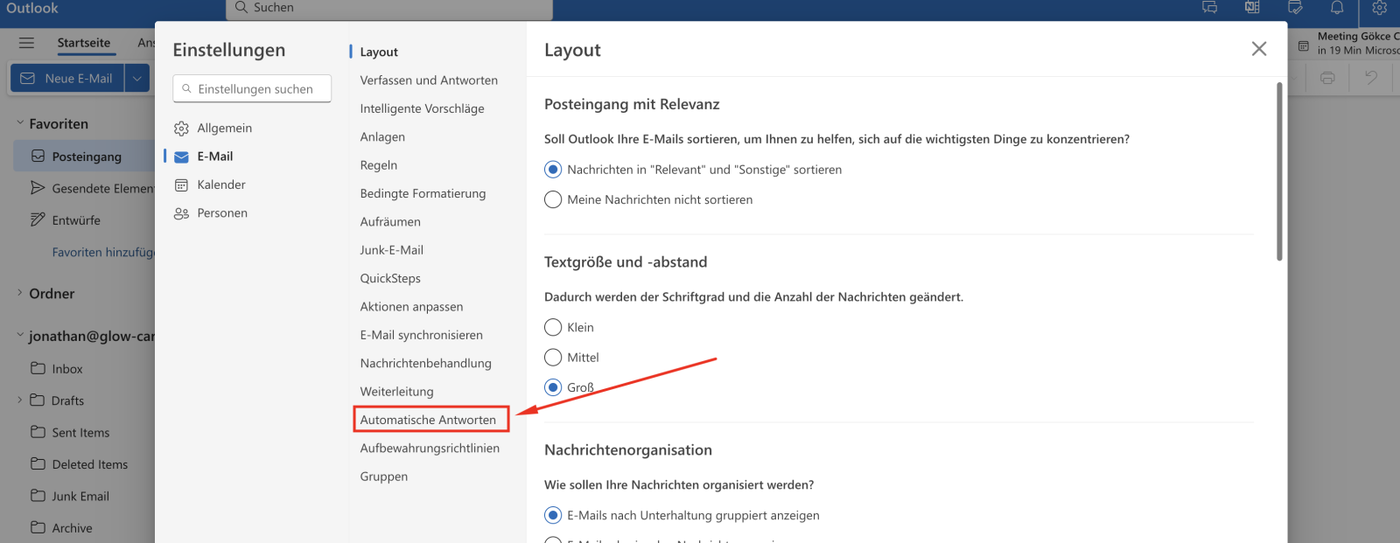Image resolution: width=1400 pixels, height=543 pixels.
Task: Click the undo arrow icon
Action: click(x=1371, y=78)
